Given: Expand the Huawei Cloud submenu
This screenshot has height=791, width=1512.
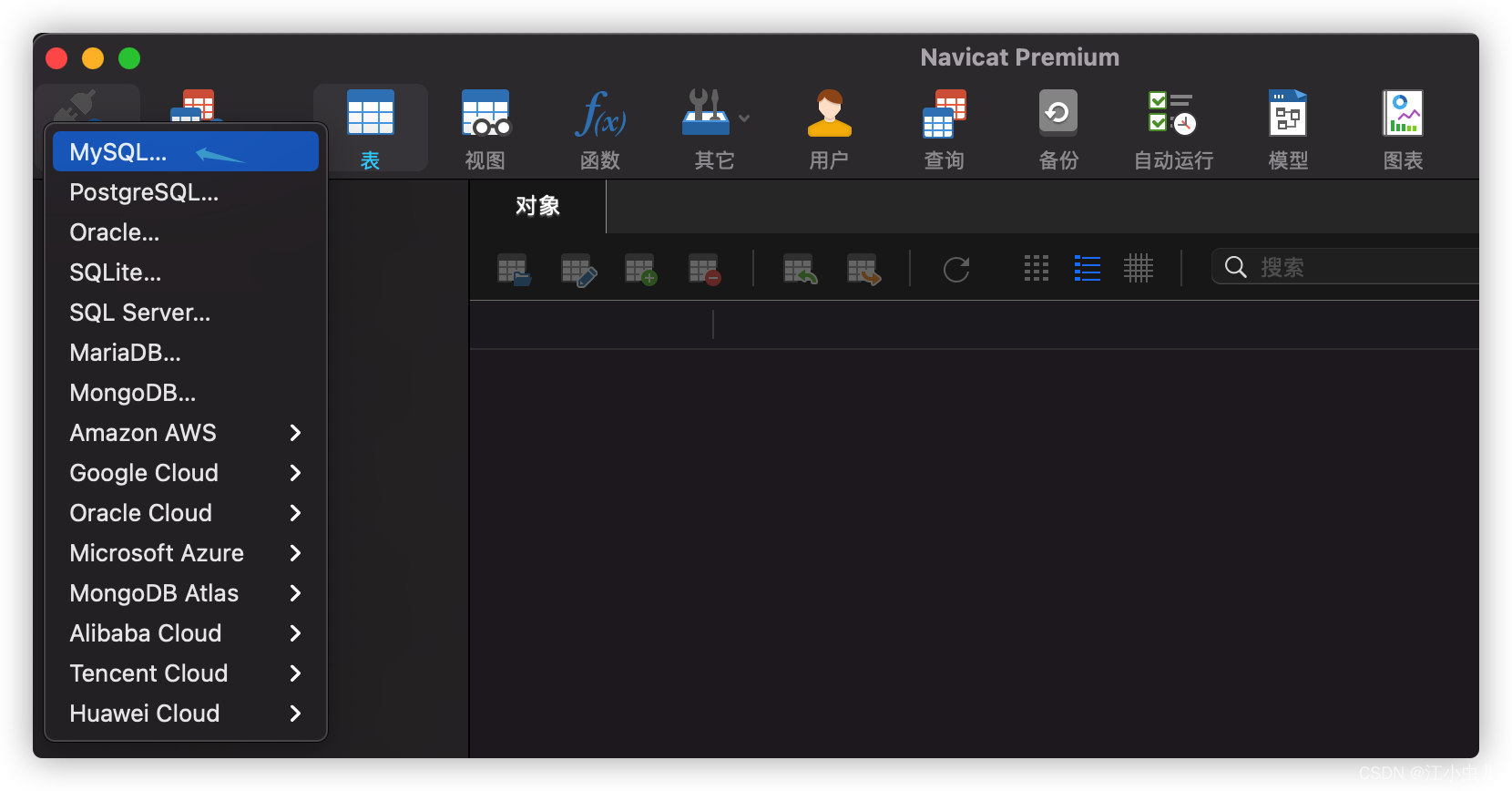Looking at the screenshot, I should (x=186, y=714).
